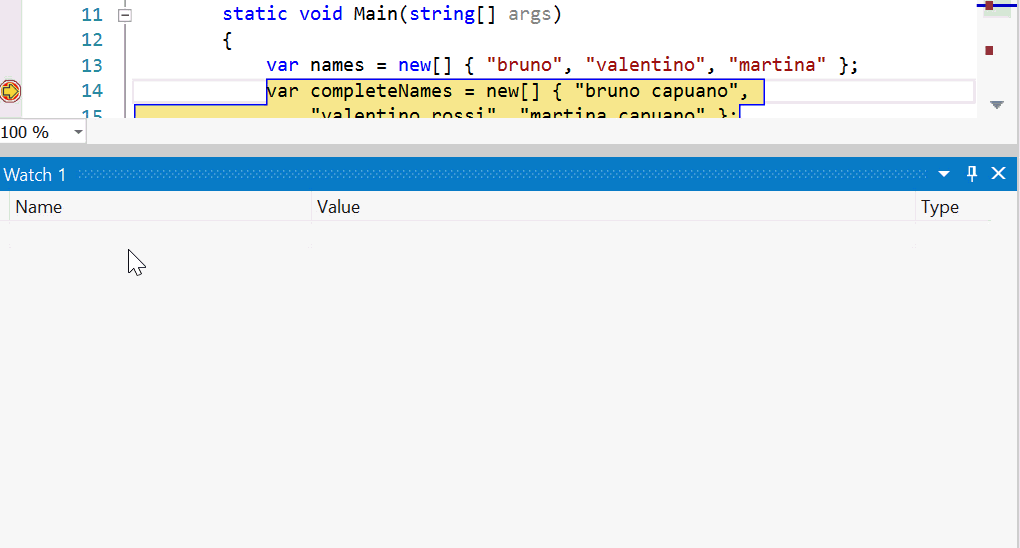Click on the "names" variable on line 13
1020x548 pixels.
click(x=337, y=66)
